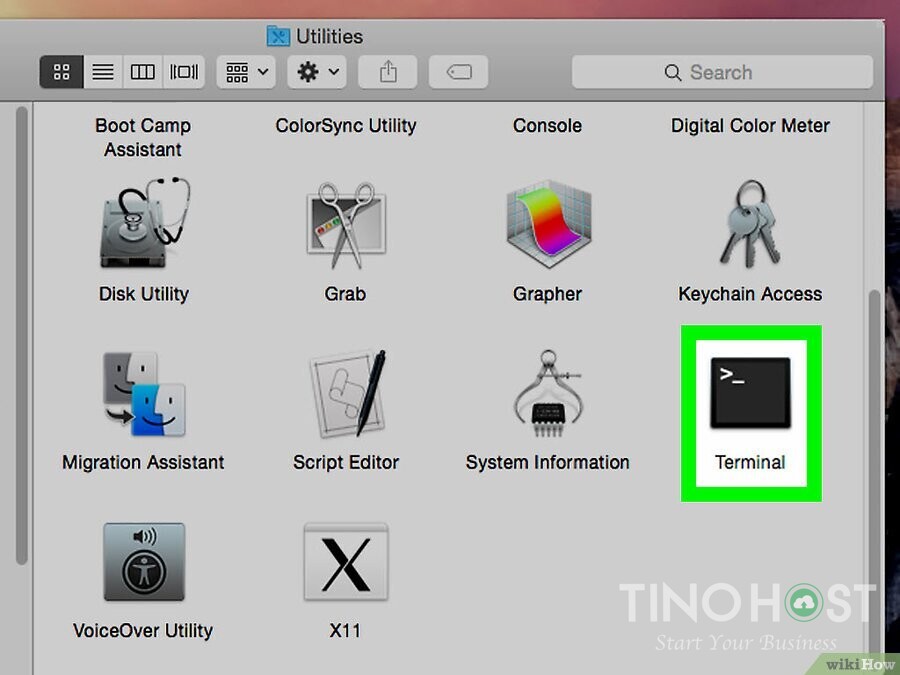Select the Terminal app icon
The image size is (900, 675).
click(750, 393)
